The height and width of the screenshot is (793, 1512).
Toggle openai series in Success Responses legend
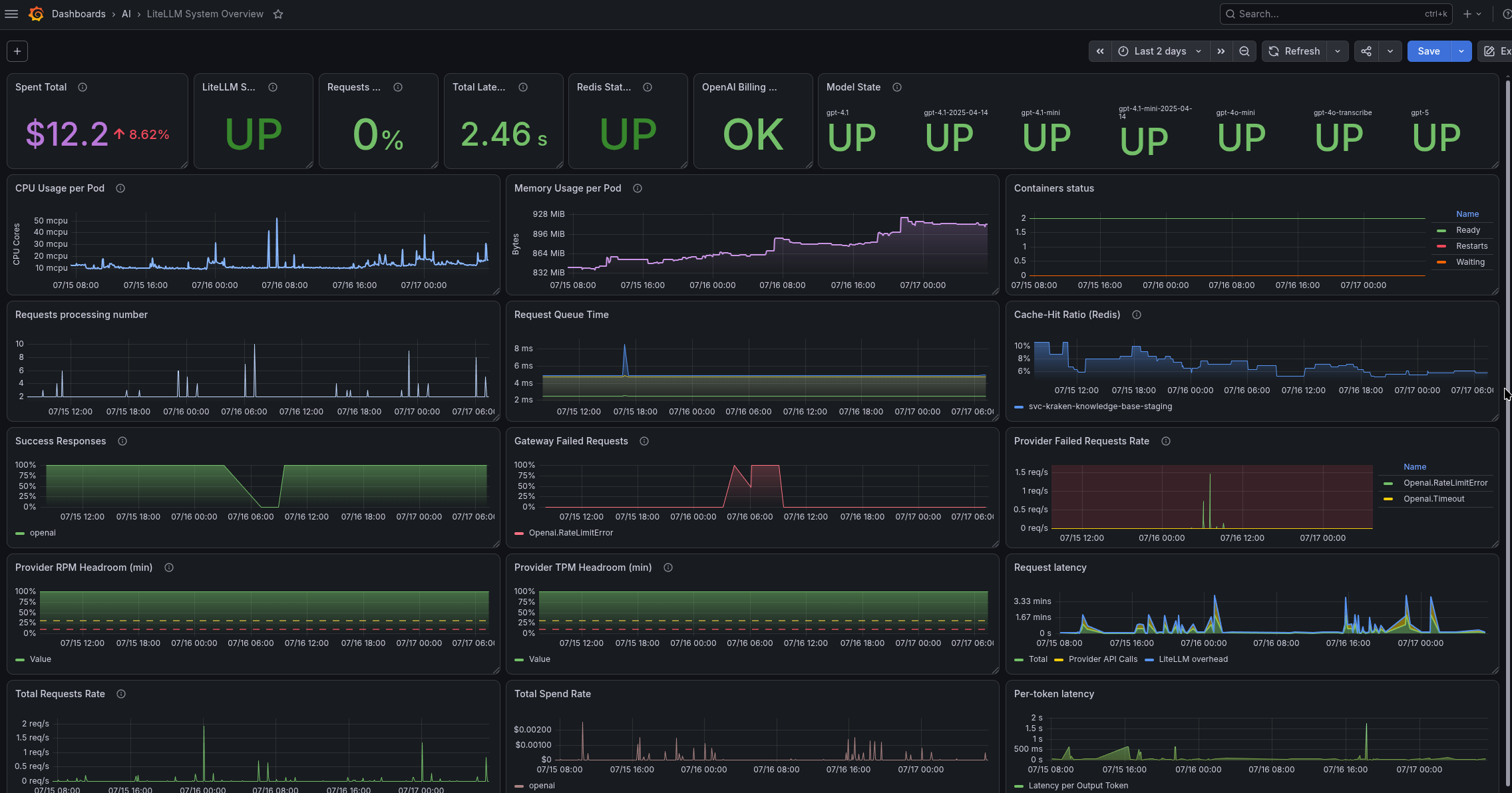click(43, 533)
